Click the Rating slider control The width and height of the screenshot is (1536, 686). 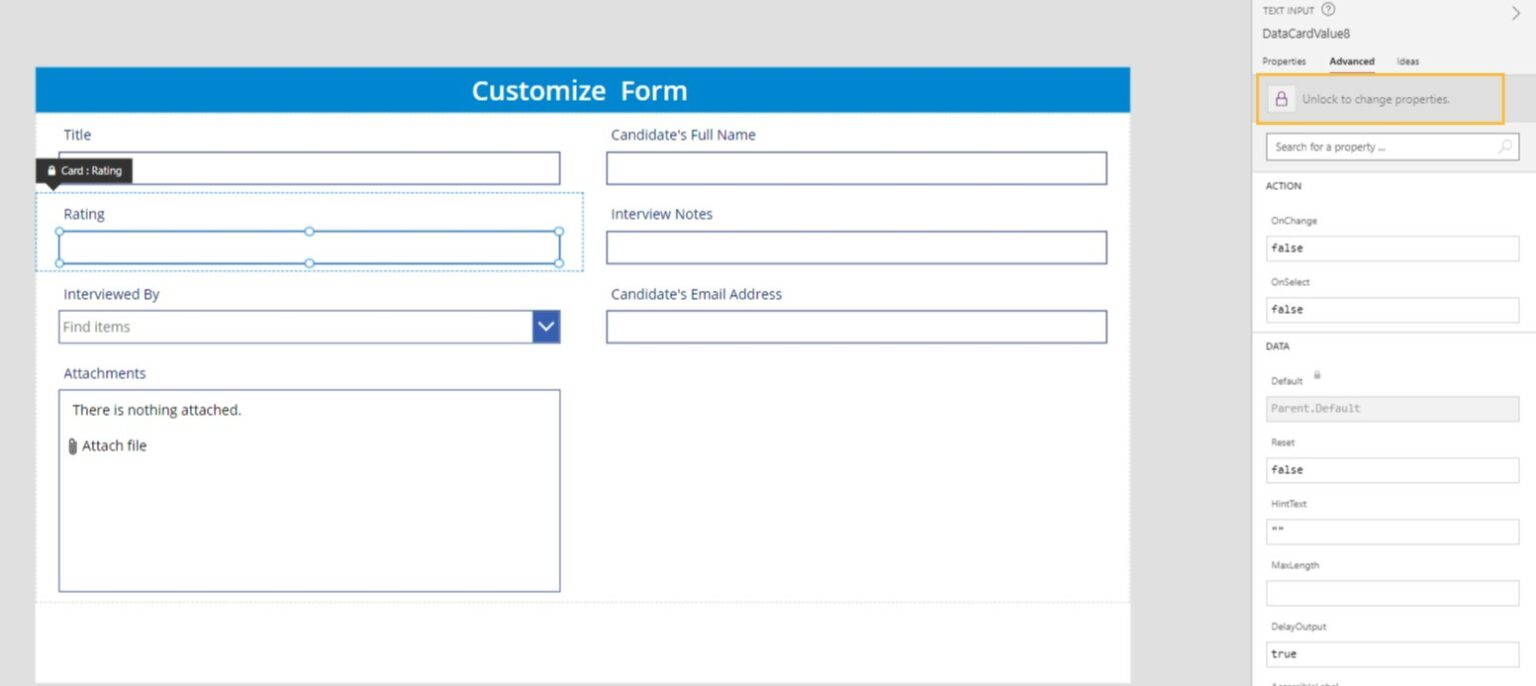(x=308, y=247)
